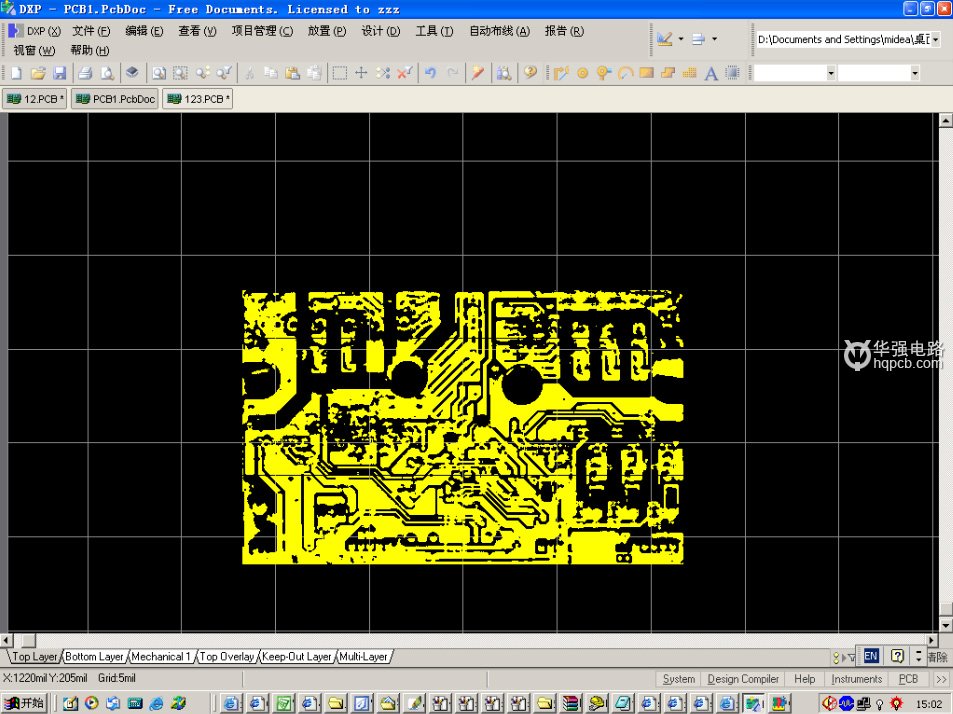Screen dimensions: 953x714
Task: Switch to the Bottom Layer tab
Action: tap(93, 656)
